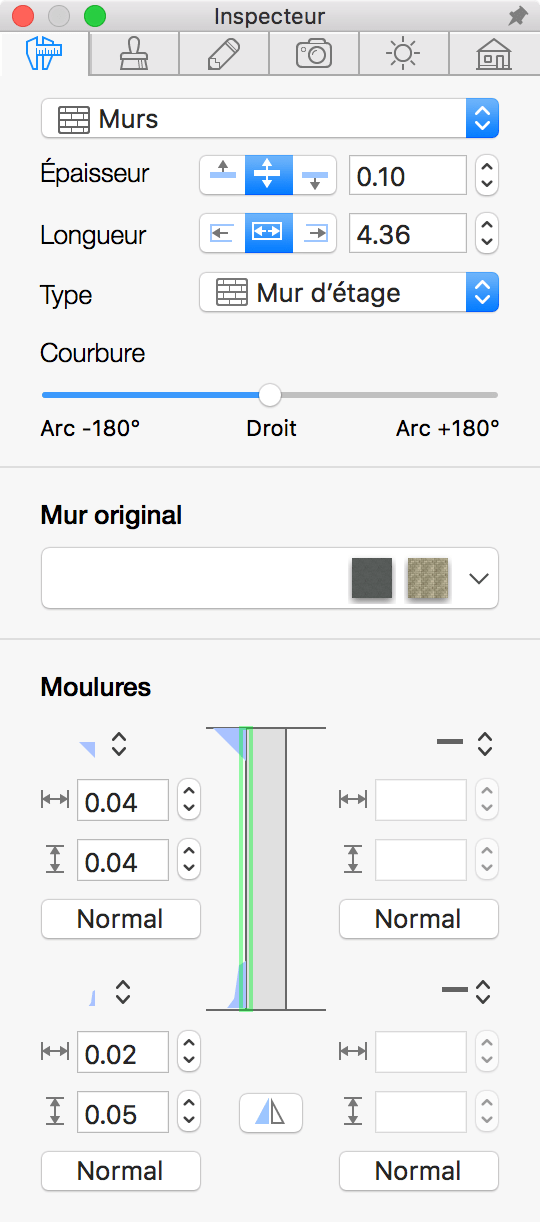The height and width of the screenshot is (1222, 540).
Task: Set length anchor to left arrow
Action: point(222,233)
